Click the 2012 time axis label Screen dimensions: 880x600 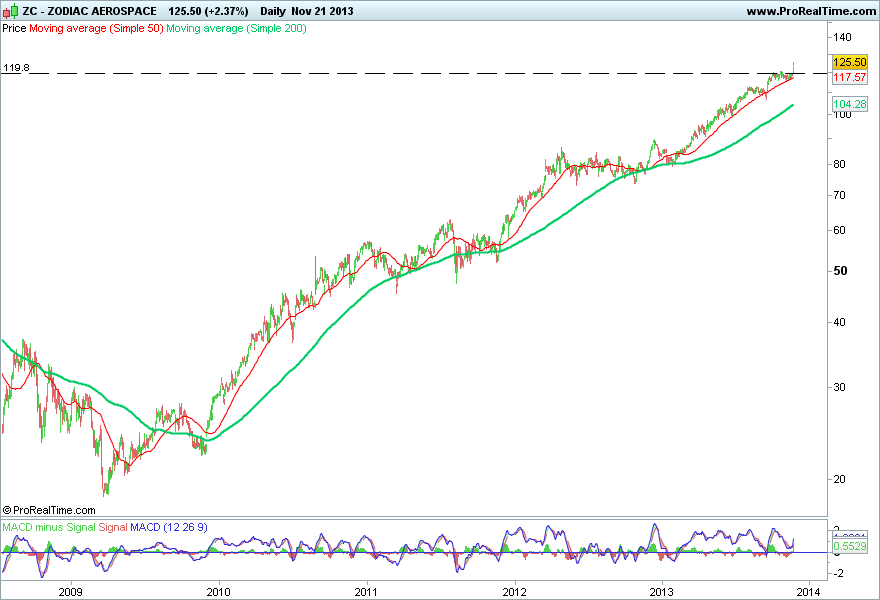click(514, 592)
